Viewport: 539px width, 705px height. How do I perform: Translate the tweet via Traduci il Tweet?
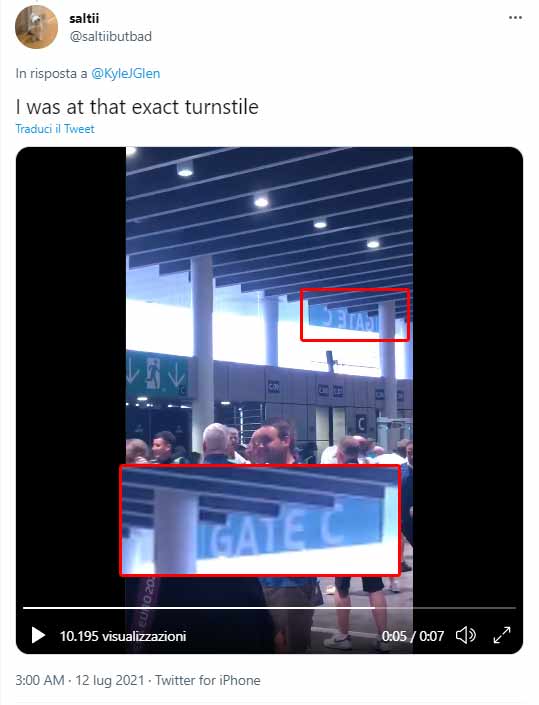[x=55, y=129]
